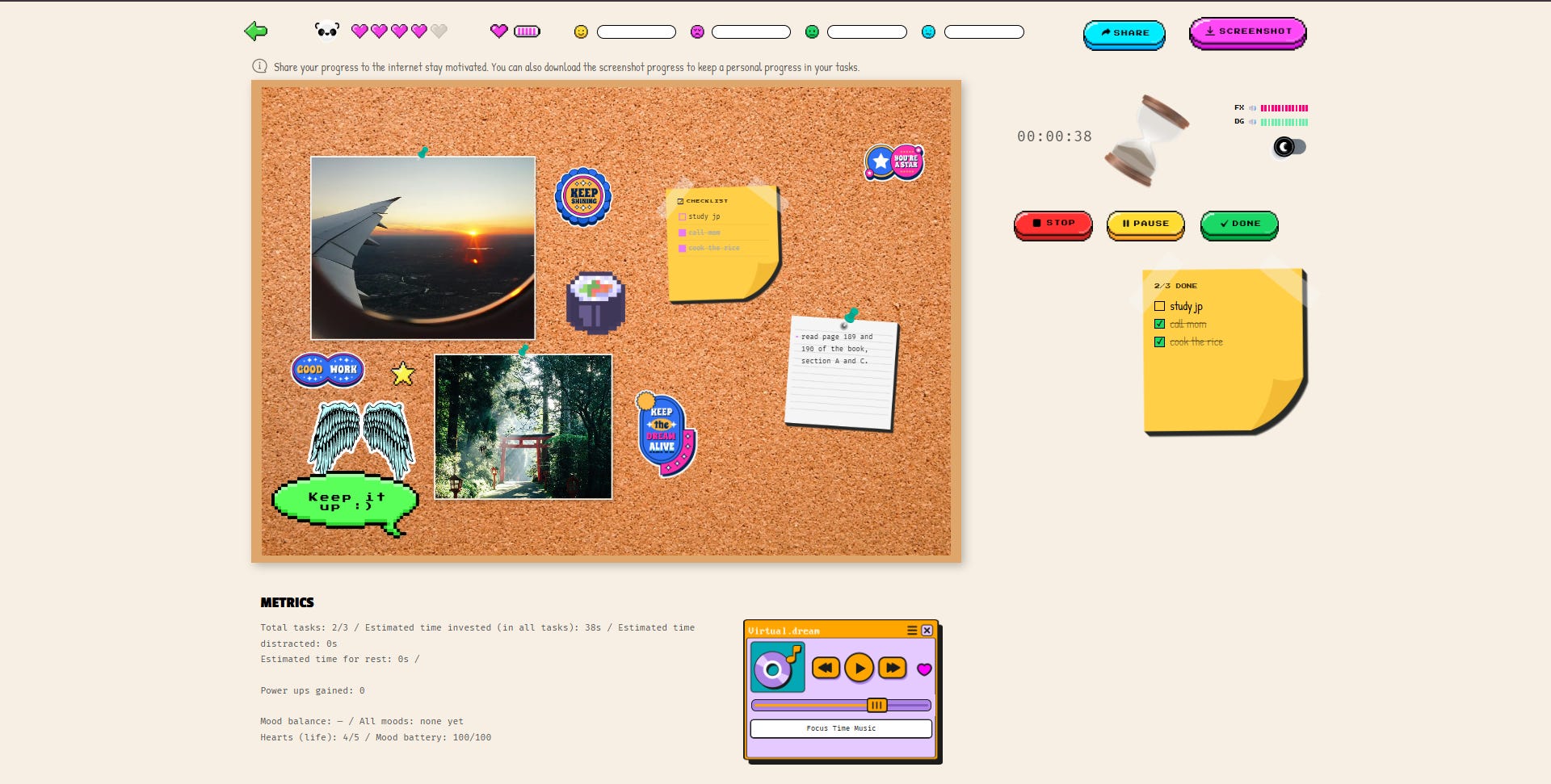Pause the timer

pyautogui.click(x=1145, y=224)
